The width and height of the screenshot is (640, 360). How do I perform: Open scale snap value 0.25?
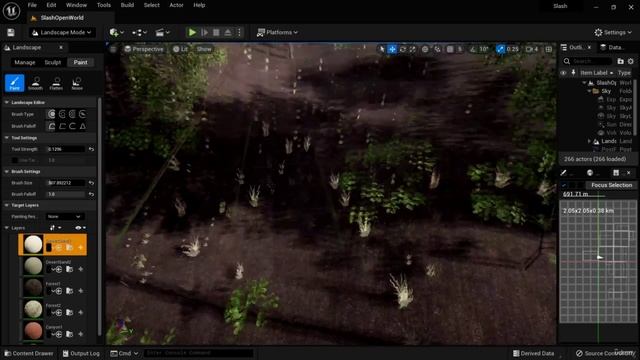[x=513, y=49]
